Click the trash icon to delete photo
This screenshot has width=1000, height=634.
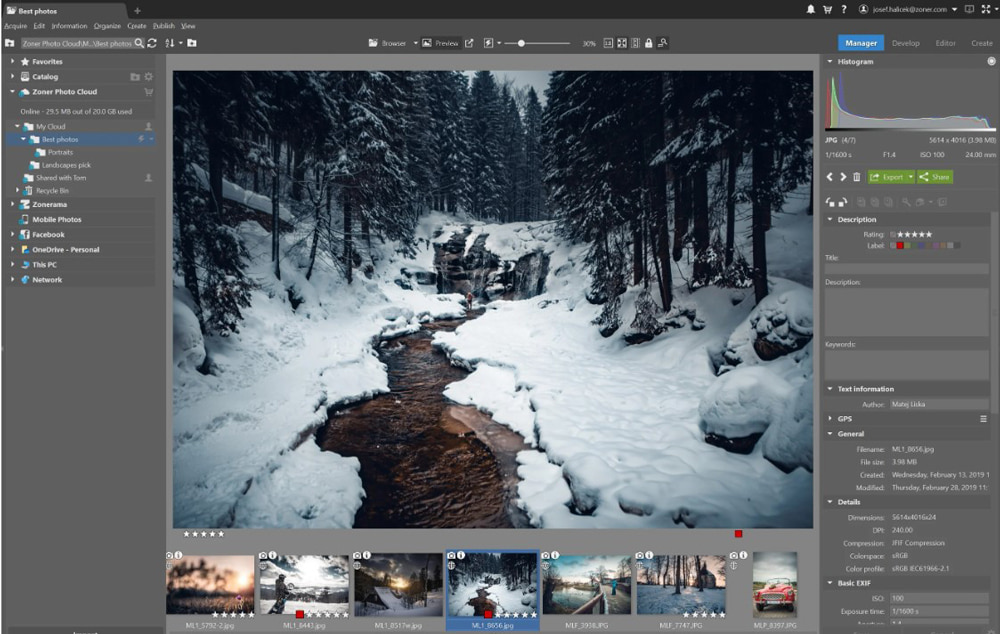click(857, 177)
